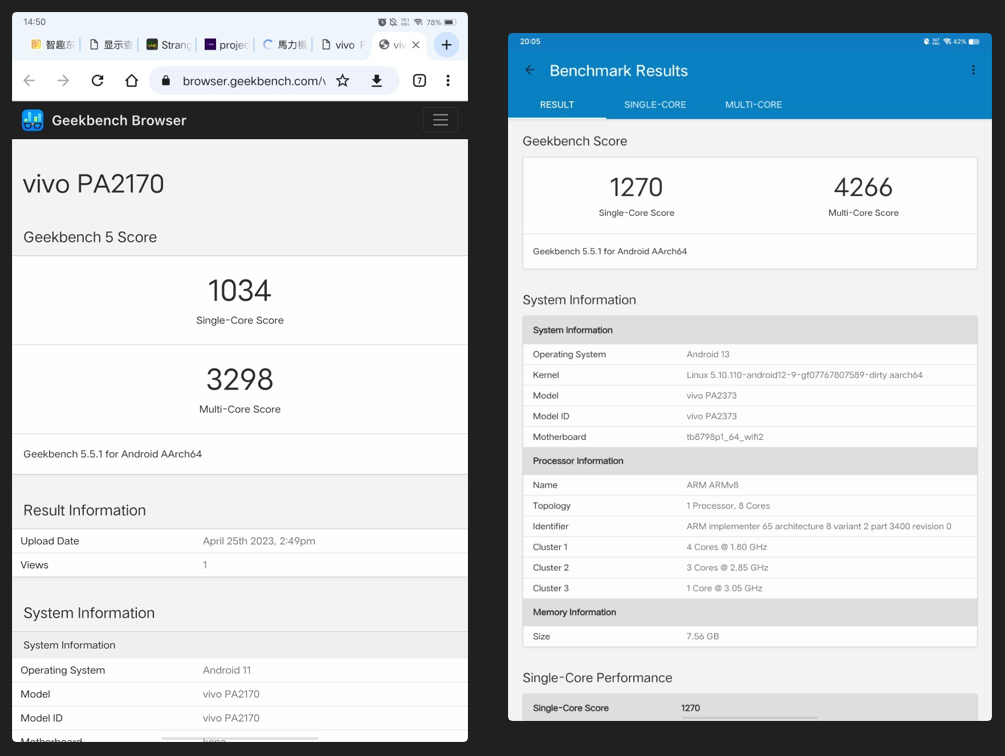Switch to the 显示 browser tab

pos(111,45)
